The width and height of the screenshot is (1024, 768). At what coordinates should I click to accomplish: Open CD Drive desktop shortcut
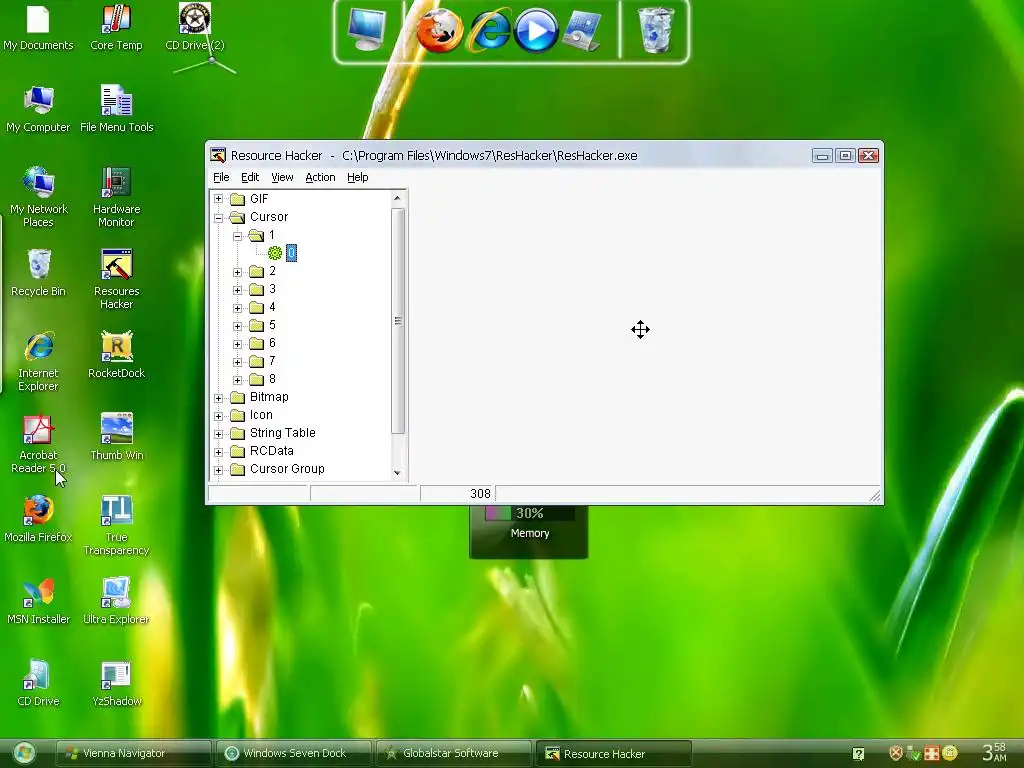pos(38,684)
